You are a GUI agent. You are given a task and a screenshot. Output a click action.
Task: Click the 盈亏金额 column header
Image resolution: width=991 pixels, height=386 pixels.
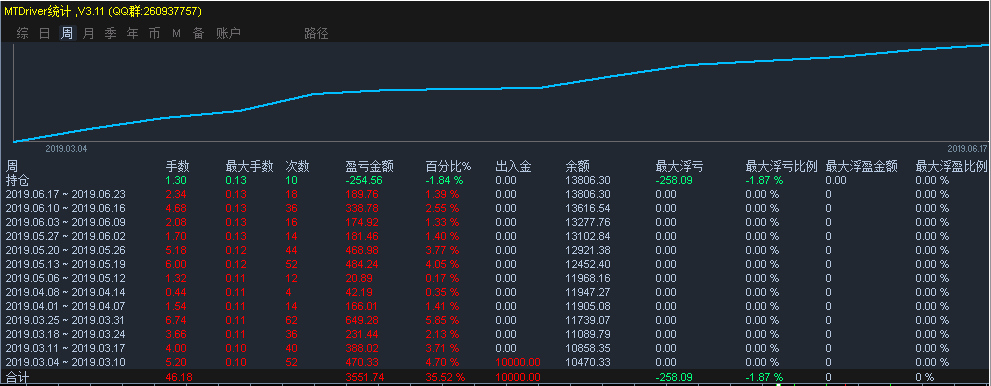pyautogui.click(x=370, y=167)
